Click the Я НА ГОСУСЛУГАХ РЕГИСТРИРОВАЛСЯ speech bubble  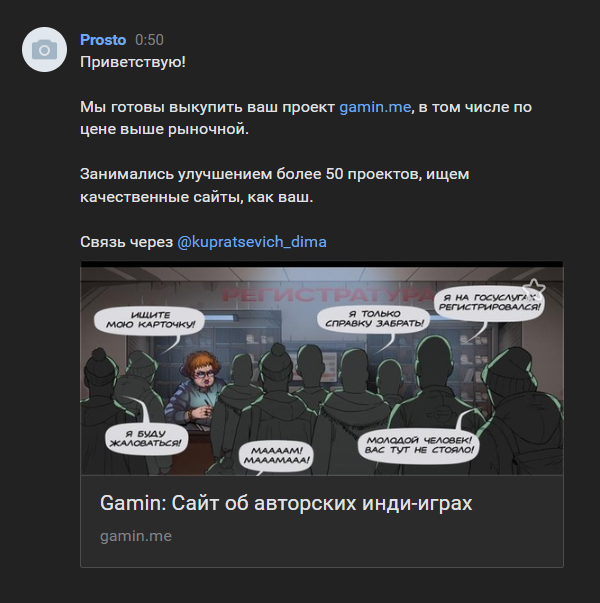[x=488, y=303]
